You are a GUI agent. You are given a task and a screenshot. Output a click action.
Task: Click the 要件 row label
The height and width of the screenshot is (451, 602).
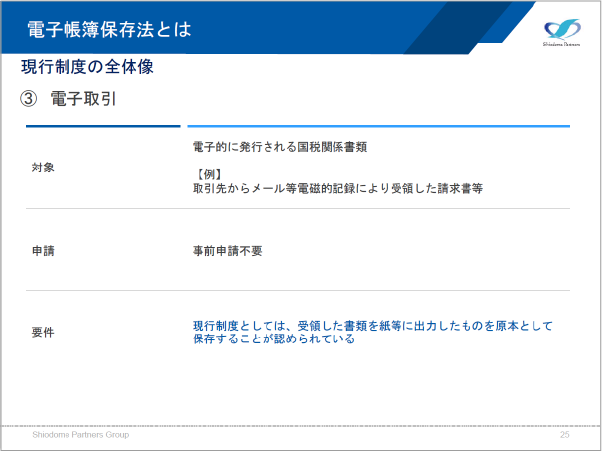pos(43,332)
